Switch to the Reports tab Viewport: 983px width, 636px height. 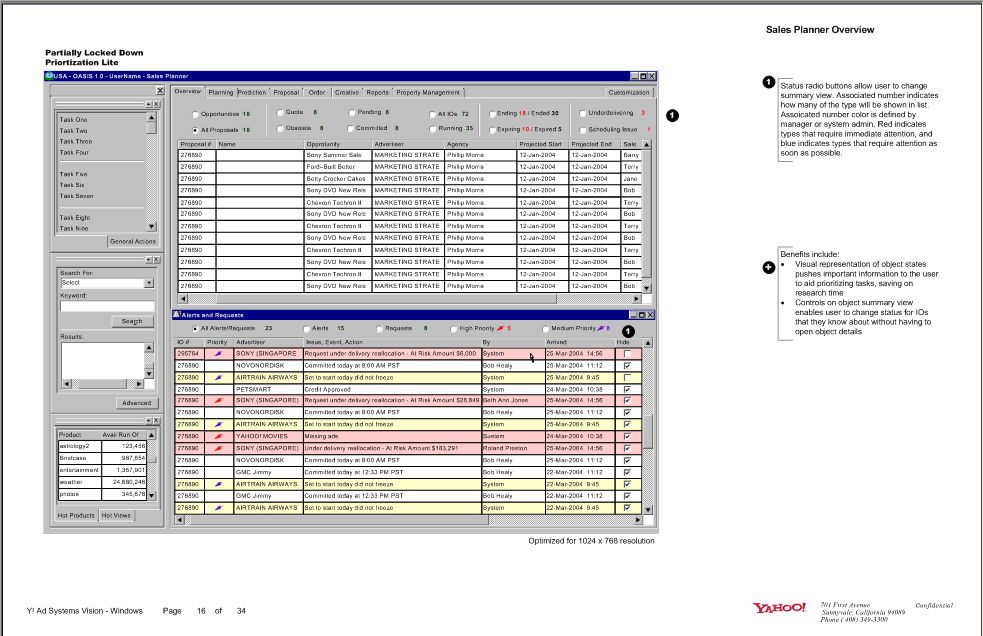378,91
